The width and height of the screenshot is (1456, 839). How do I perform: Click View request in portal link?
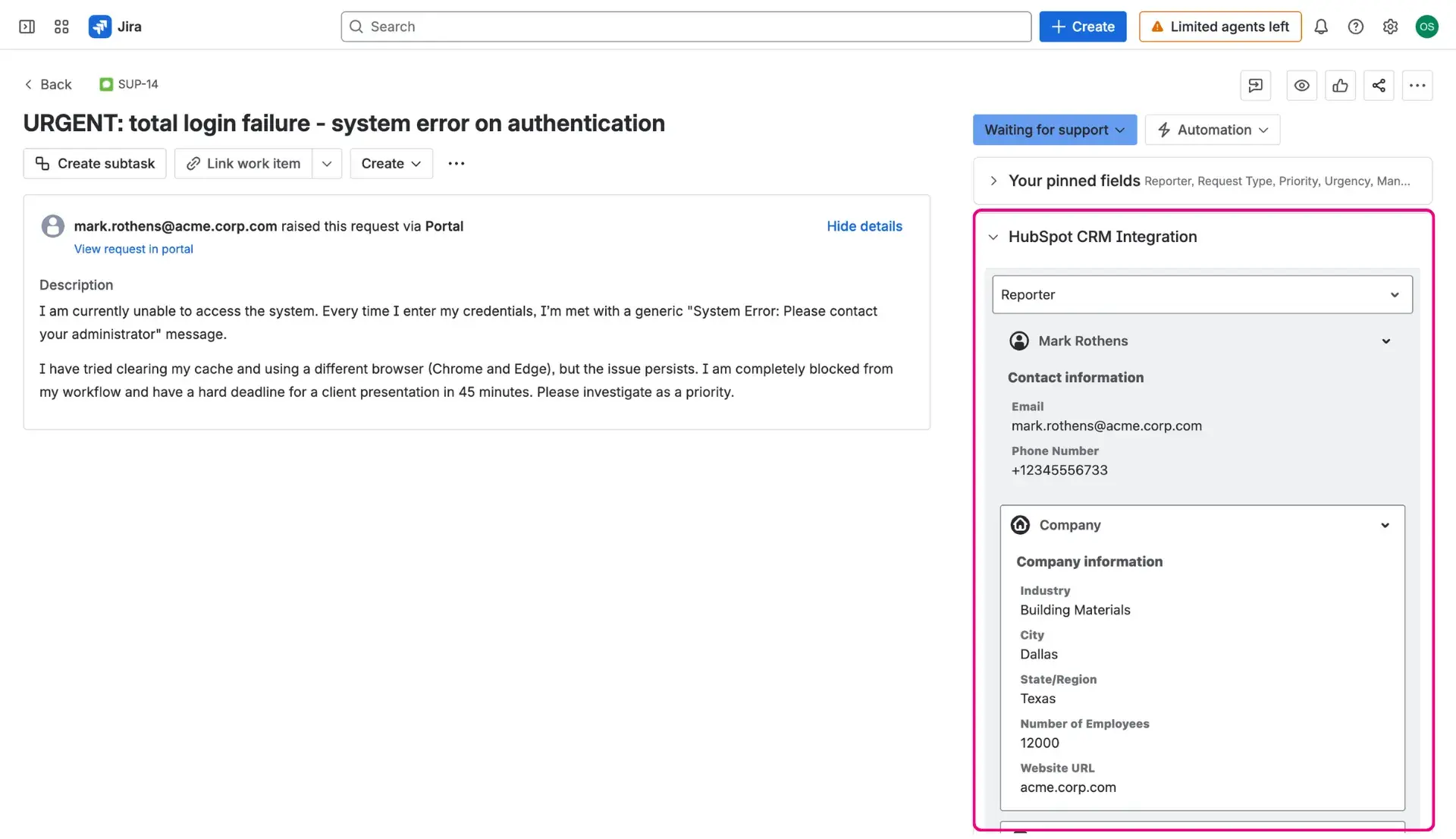133,249
